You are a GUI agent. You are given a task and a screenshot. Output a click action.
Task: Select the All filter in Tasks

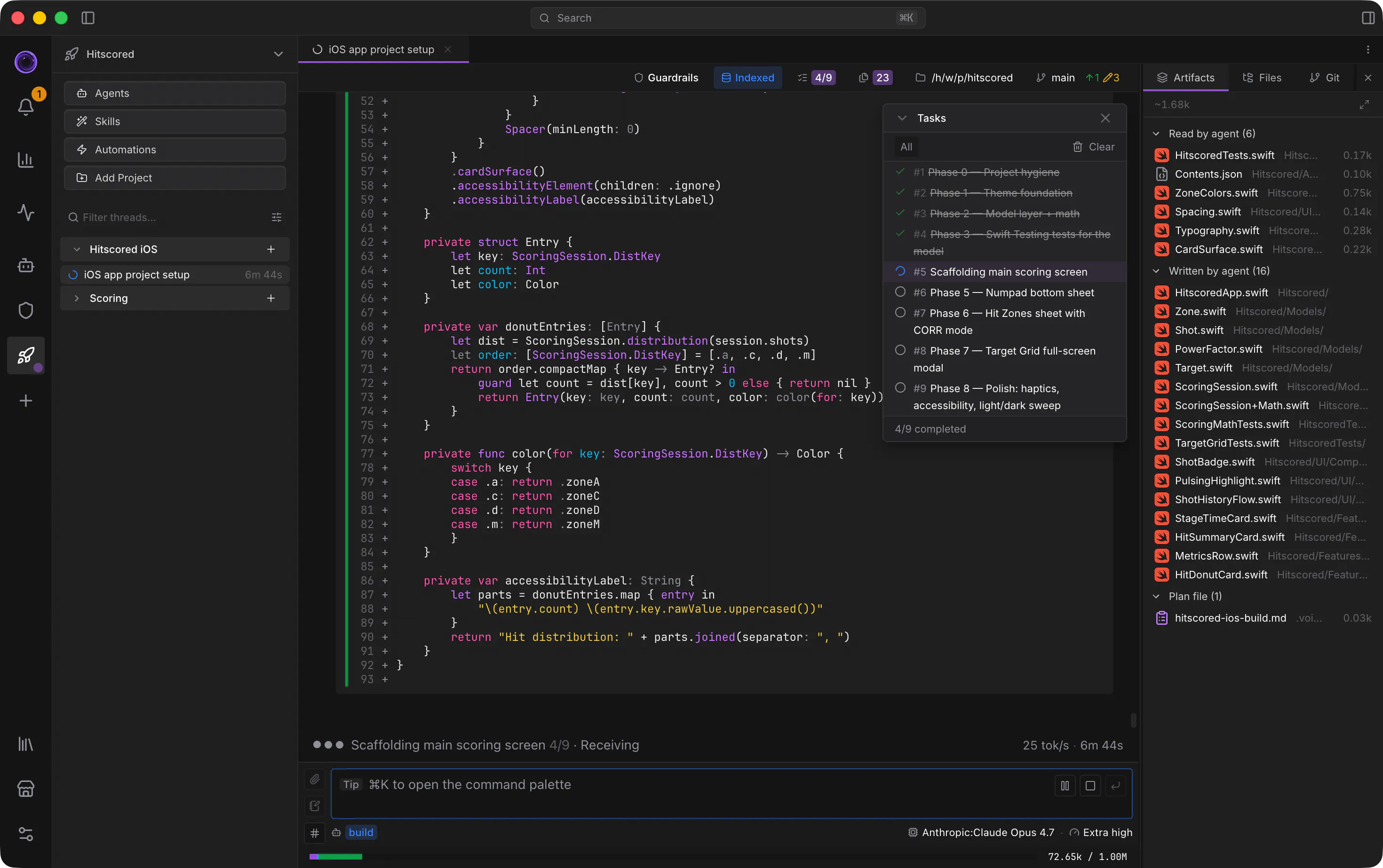click(906, 147)
